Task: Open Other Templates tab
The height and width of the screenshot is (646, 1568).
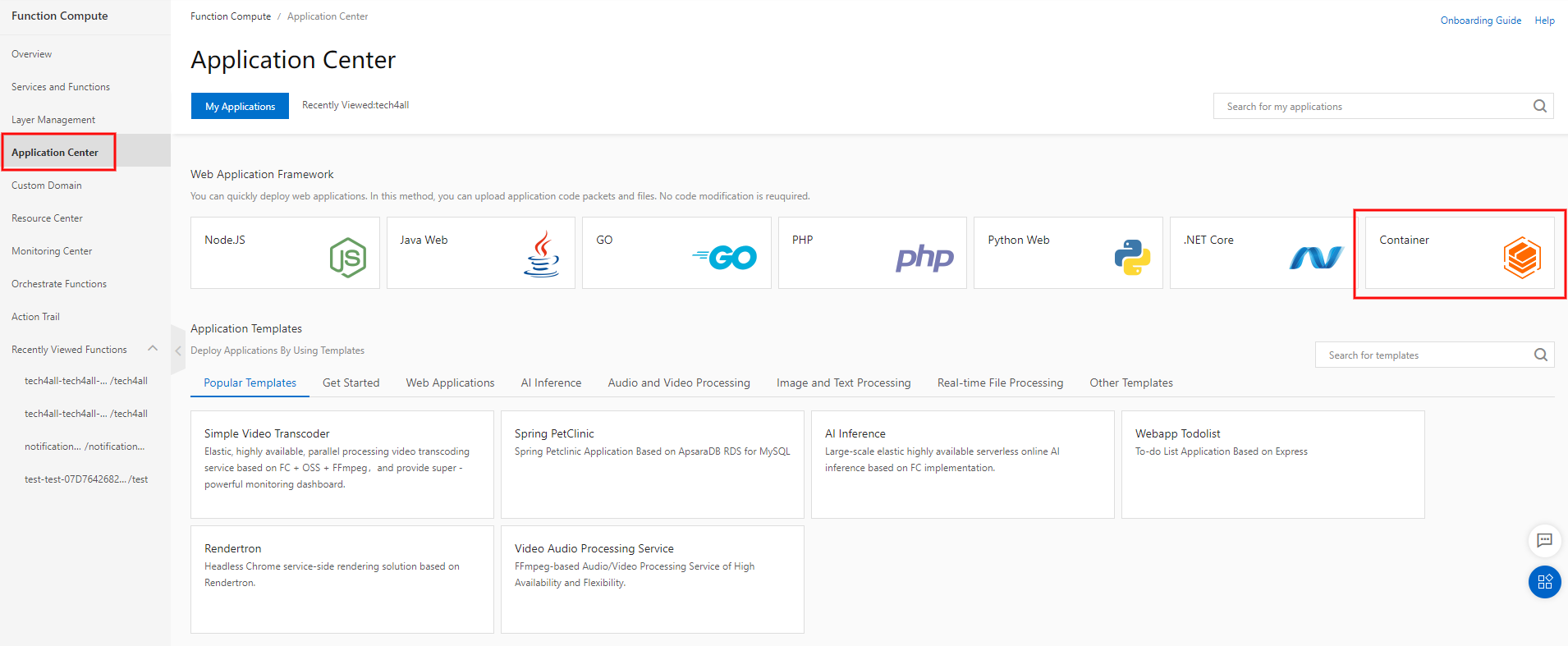Action: (x=1131, y=383)
